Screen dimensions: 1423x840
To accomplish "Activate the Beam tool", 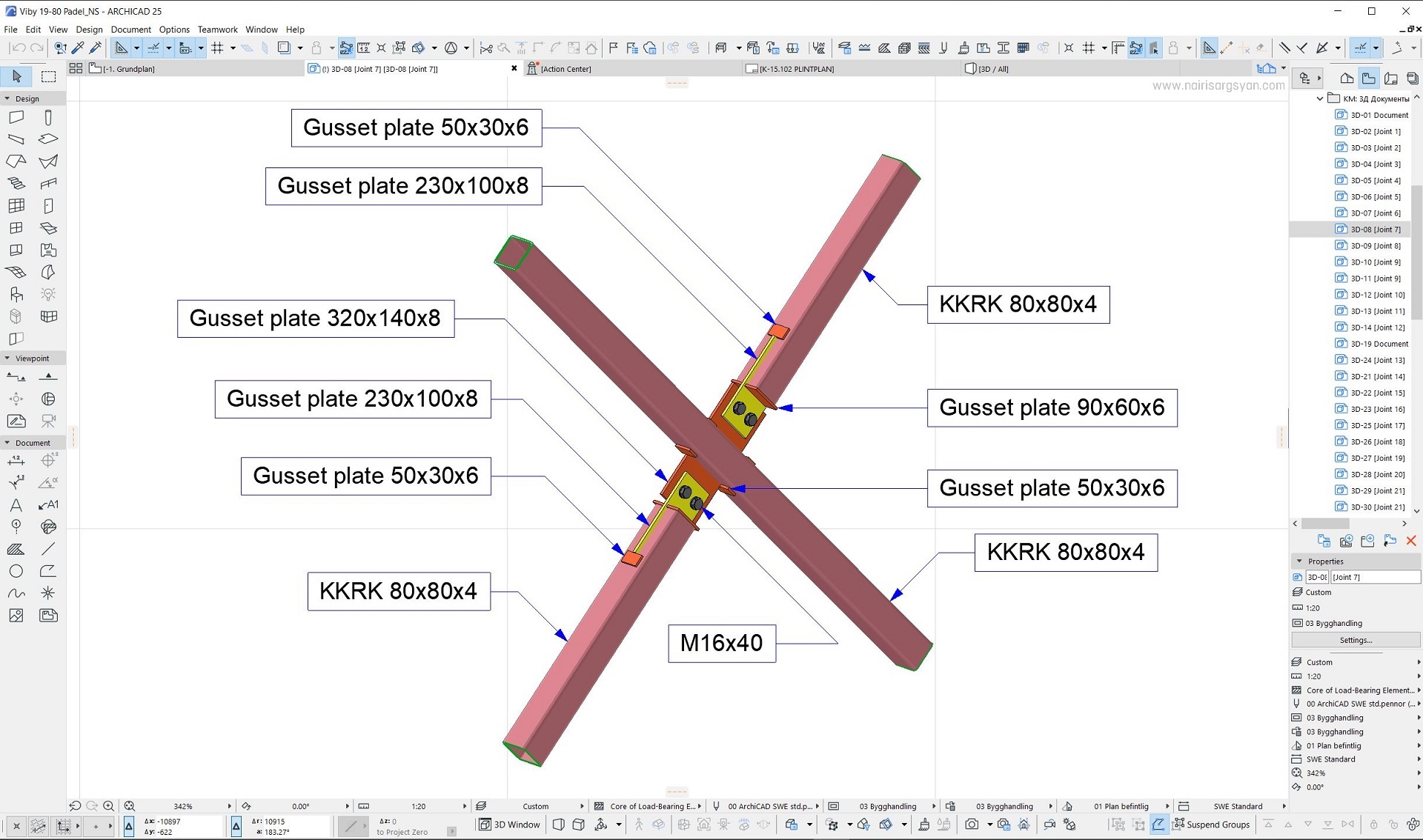I will 16,139.
